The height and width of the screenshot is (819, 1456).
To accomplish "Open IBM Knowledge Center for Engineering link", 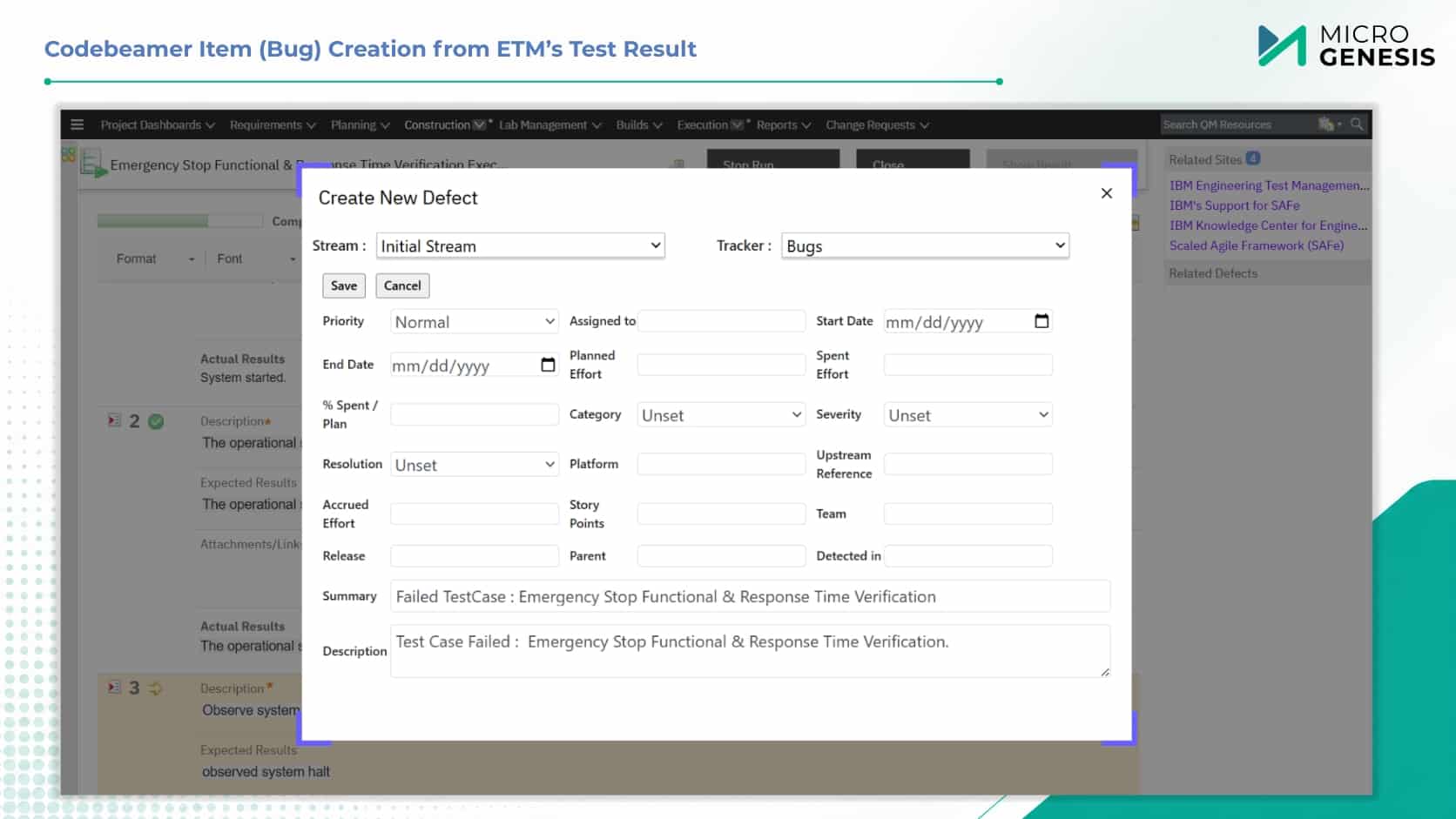I will coord(1268,225).
